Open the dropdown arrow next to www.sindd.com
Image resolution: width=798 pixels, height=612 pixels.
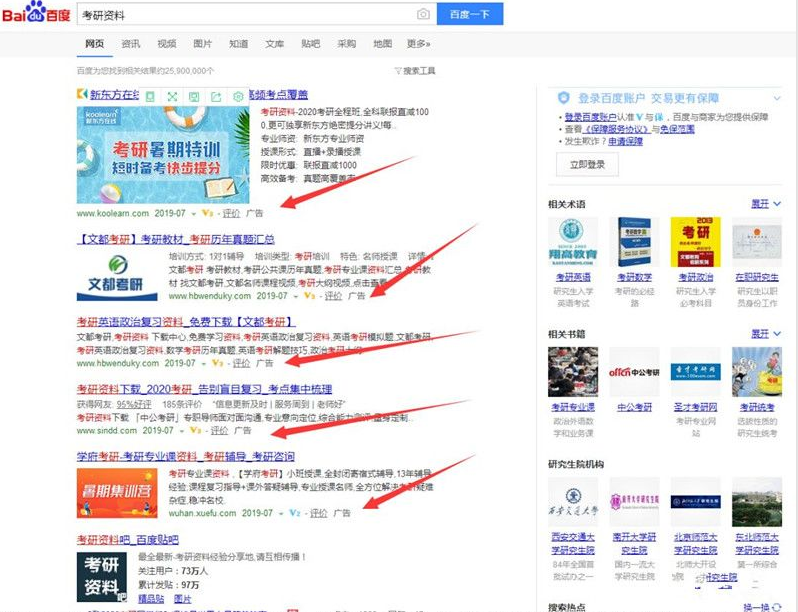(181, 430)
